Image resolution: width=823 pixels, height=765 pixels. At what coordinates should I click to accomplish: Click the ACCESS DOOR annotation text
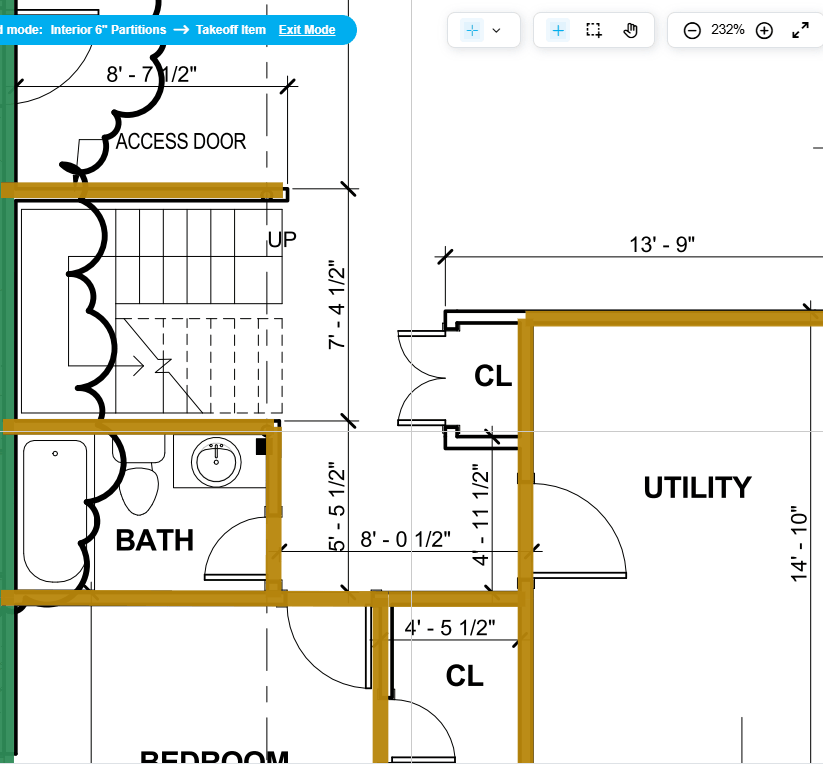(181, 142)
